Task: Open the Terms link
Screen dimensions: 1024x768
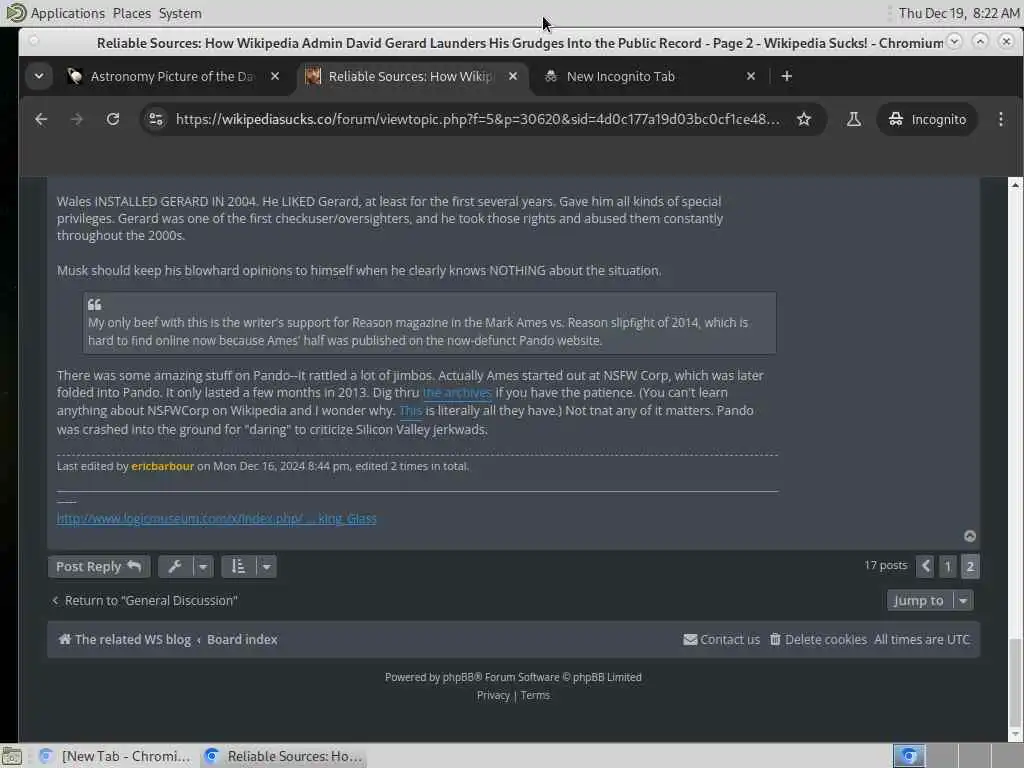Action: (x=536, y=696)
